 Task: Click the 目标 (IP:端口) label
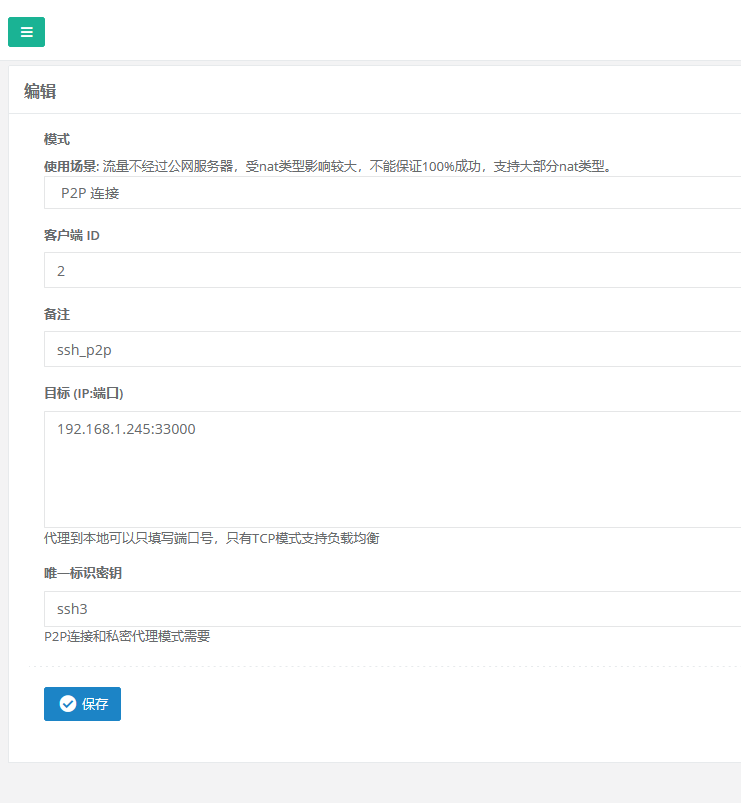click(83, 393)
